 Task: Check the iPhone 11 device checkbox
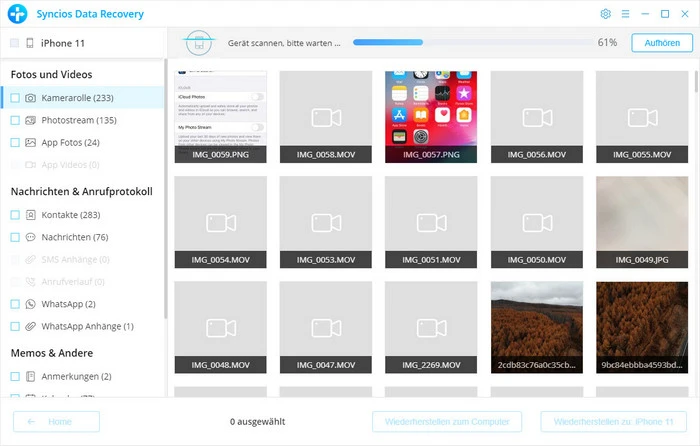[x=14, y=43]
